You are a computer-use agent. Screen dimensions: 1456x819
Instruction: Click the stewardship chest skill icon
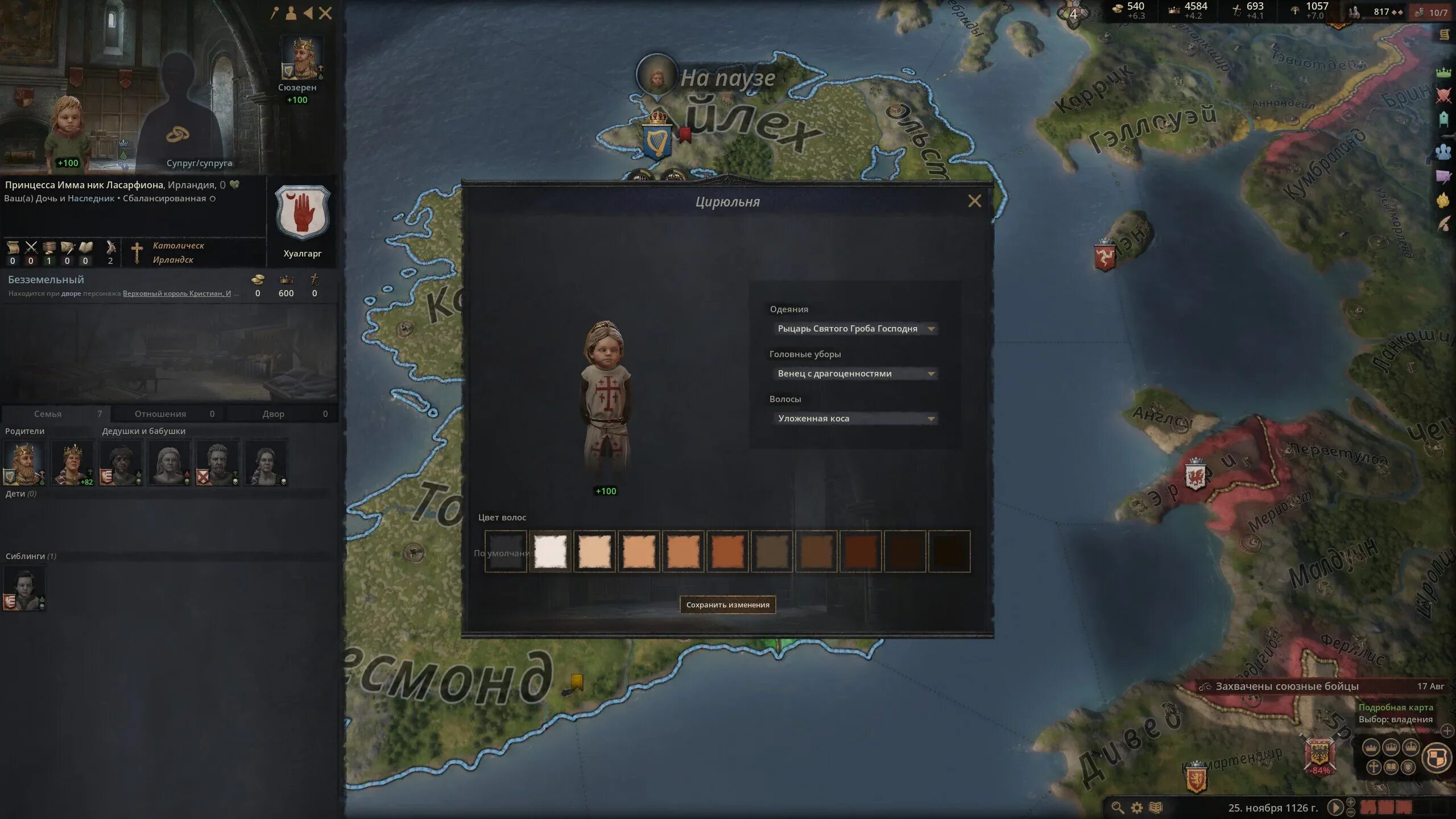pos(49,248)
